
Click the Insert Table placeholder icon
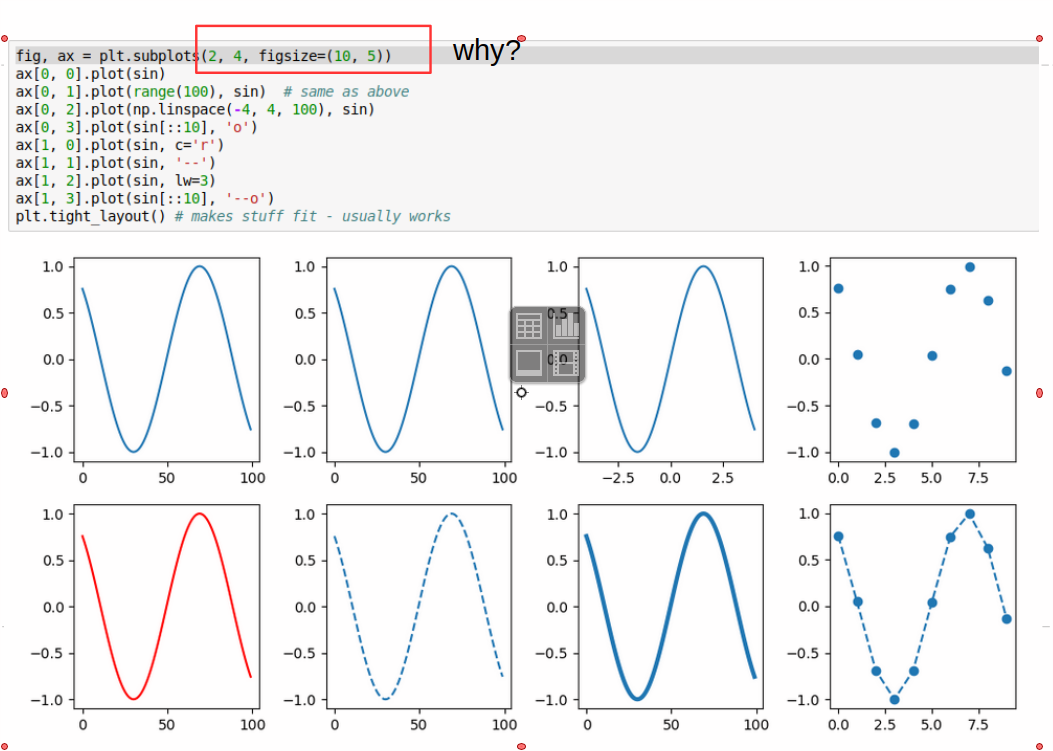coord(529,326)
